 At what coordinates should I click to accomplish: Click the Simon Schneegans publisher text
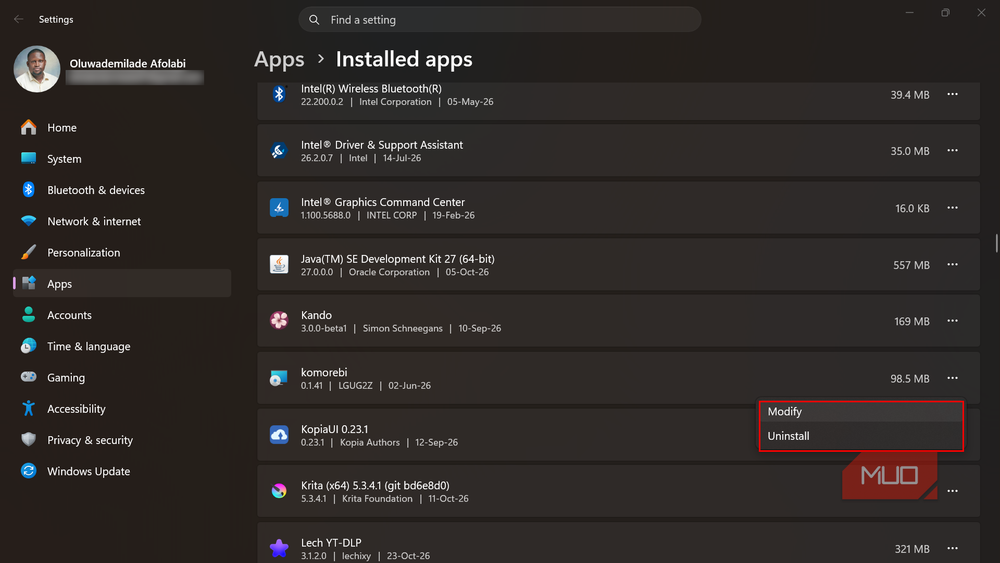pyautogui.click(x=402, y=328)
